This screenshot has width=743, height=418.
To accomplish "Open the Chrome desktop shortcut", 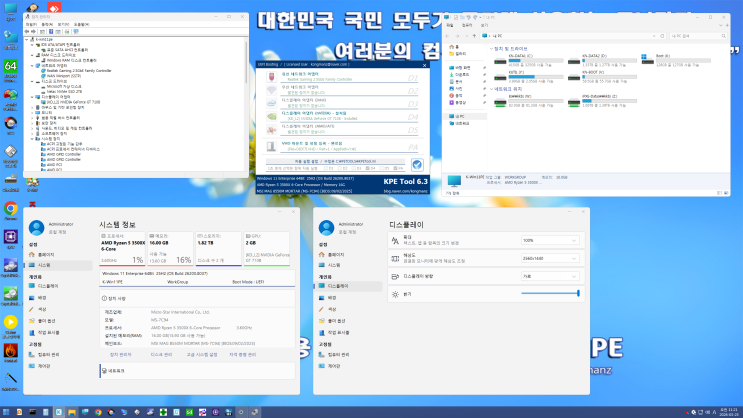I will click(x=11, y=211).
